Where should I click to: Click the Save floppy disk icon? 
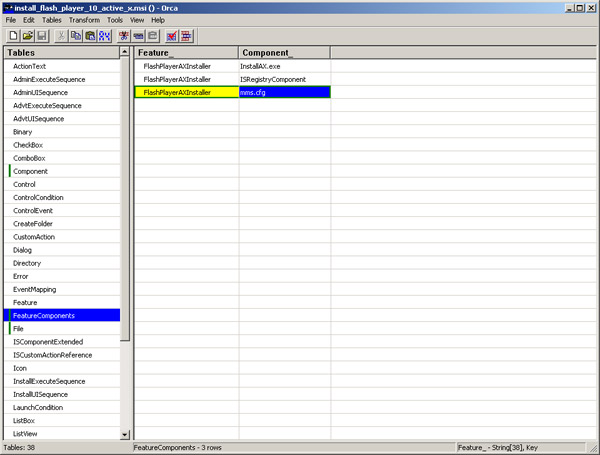[x=42, y=36]
